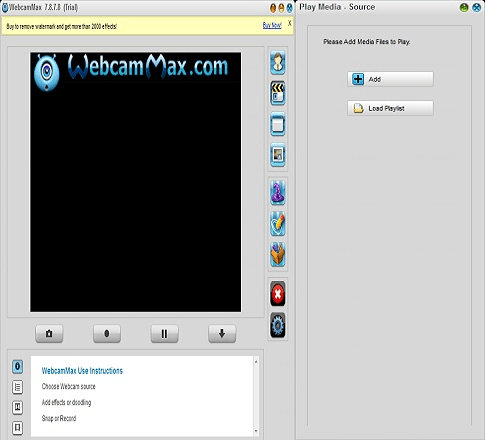
Task: Choose the desktop screen source icon
Action: (x=278, y=124)
